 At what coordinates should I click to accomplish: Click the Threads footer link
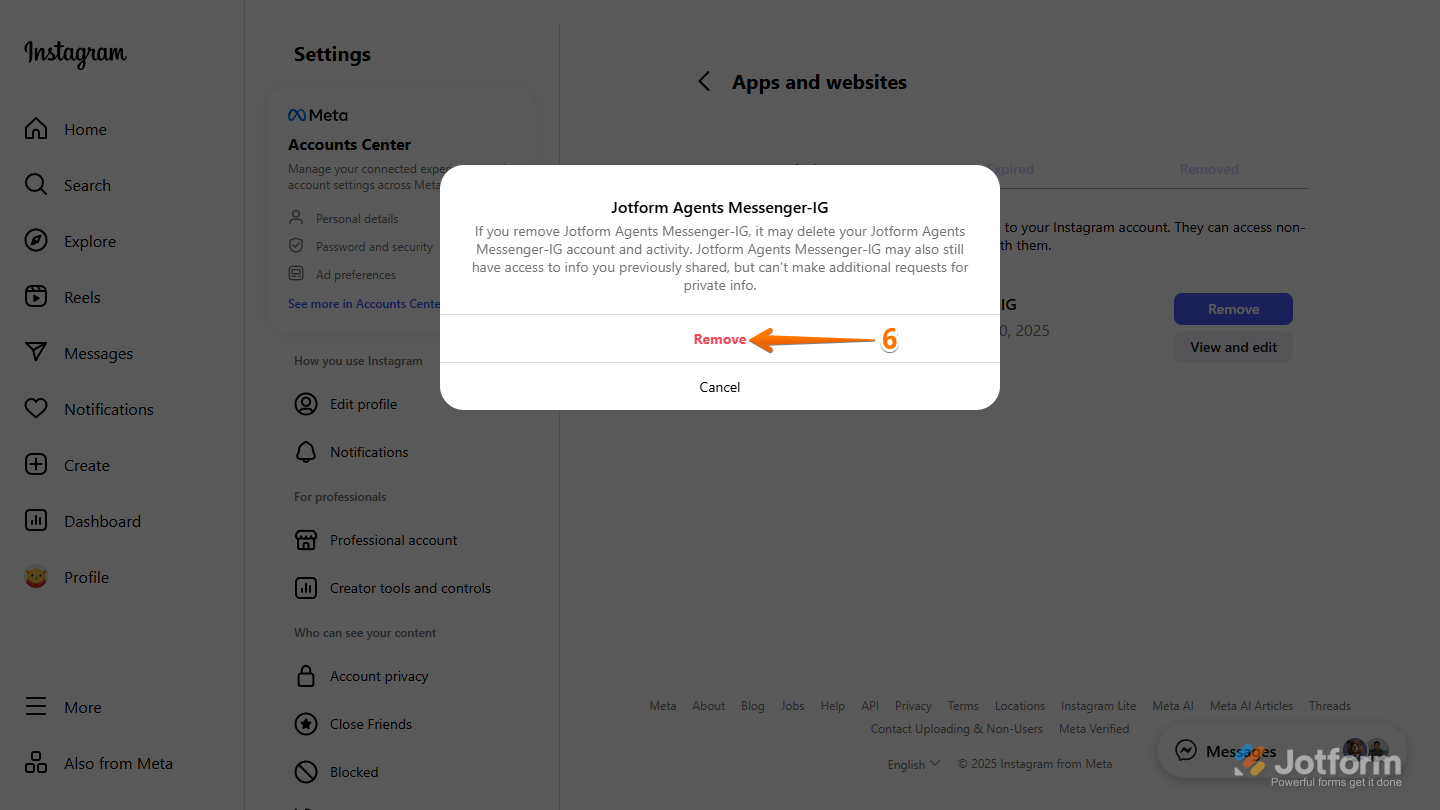coord(1330,706)
